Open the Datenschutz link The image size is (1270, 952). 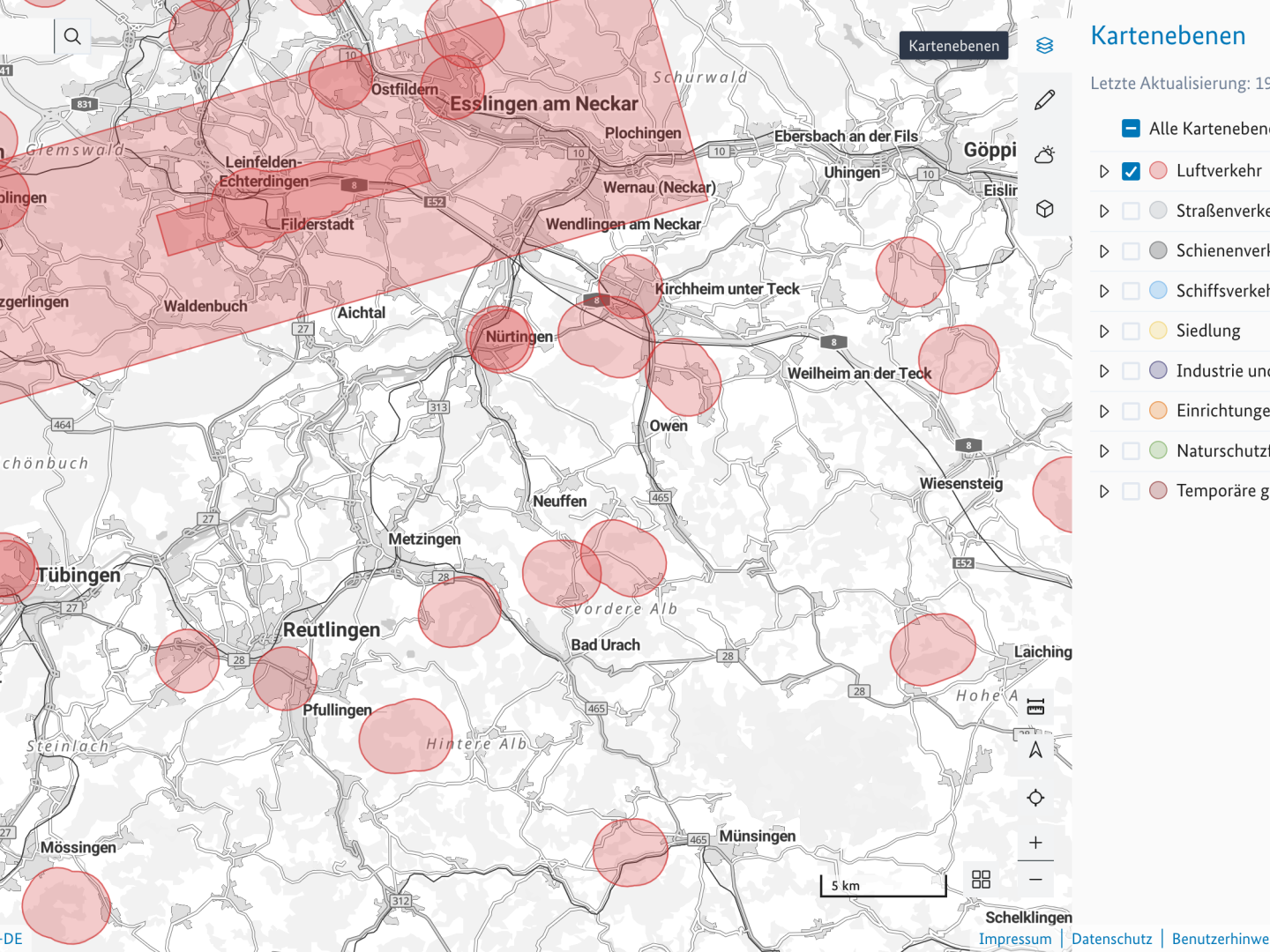tap(1111, 939)
